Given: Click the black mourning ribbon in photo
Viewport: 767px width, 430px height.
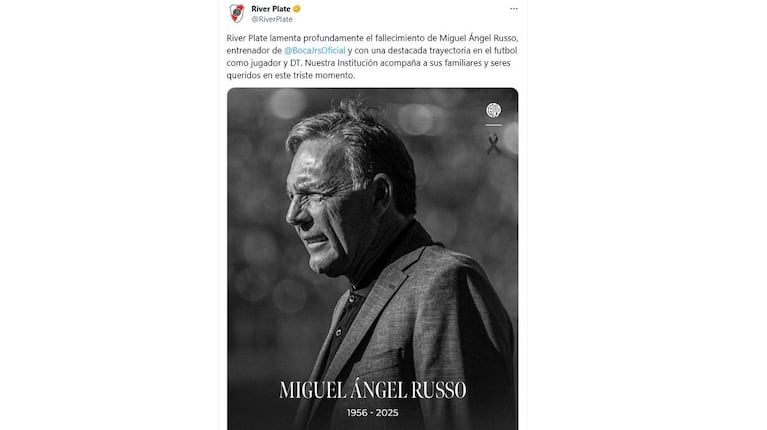Looking at the screenshot, I should pos(493,144).
